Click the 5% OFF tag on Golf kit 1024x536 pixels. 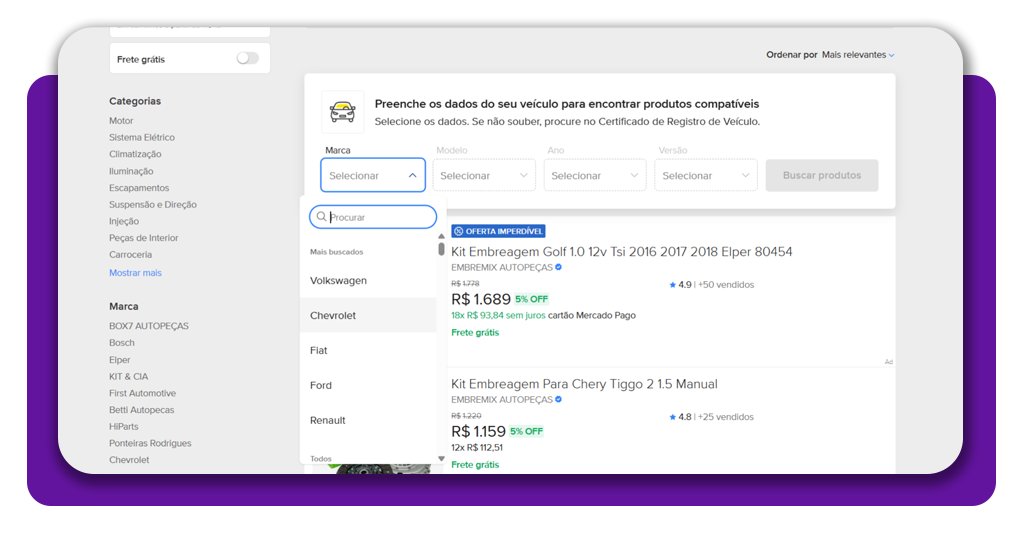(x=532, y=299)
